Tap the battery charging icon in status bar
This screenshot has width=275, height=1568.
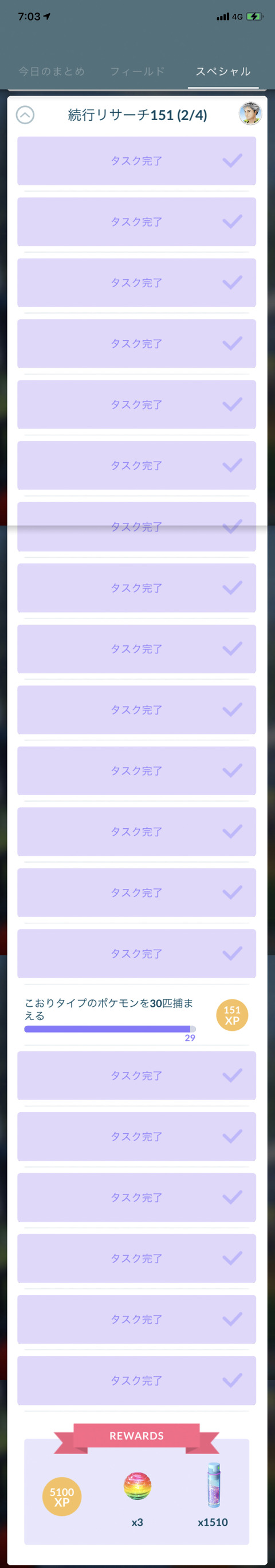click(x=254, y=17)
